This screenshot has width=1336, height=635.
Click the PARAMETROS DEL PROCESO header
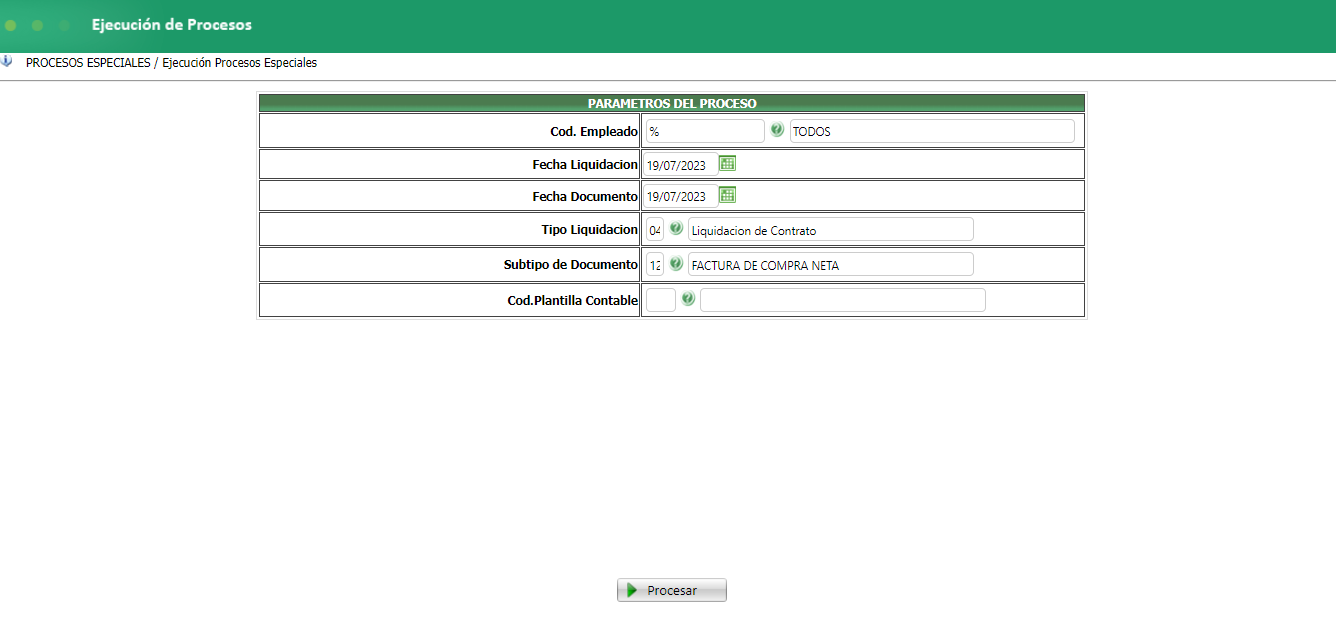672,103
